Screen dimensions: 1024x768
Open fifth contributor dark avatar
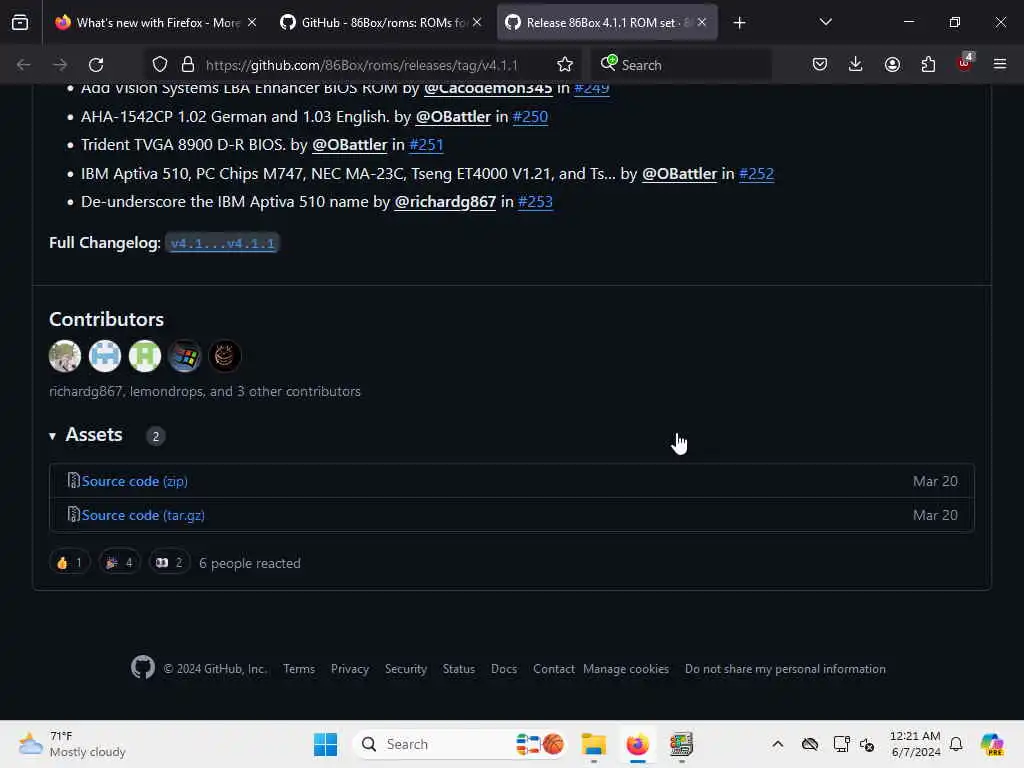point(225,357)
